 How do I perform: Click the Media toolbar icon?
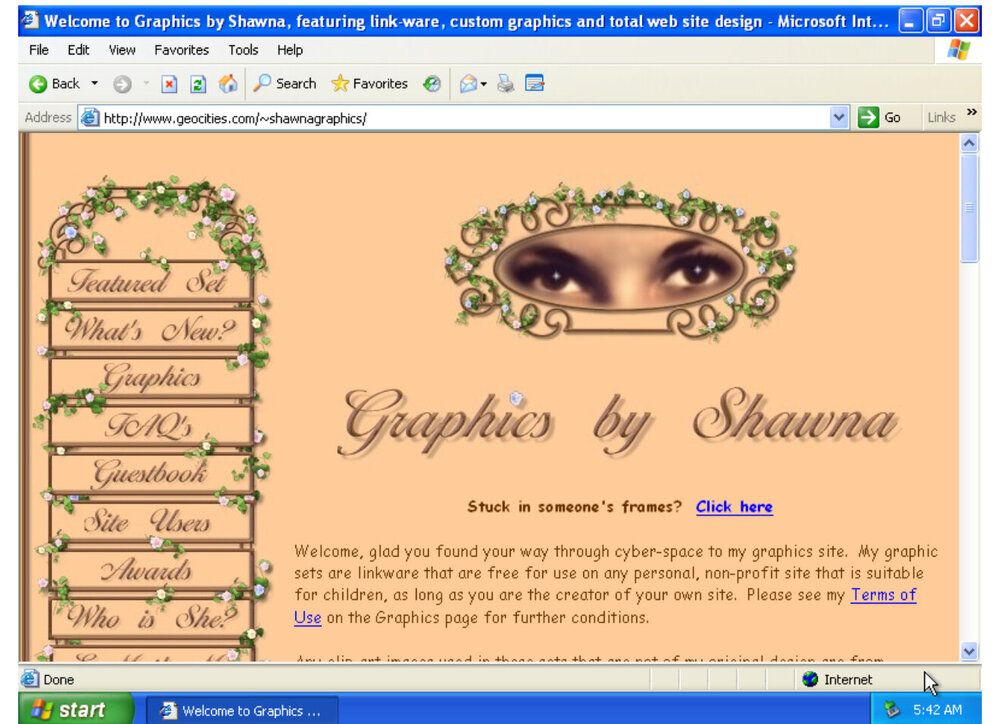pyautogui.click(x=432, y=84)
